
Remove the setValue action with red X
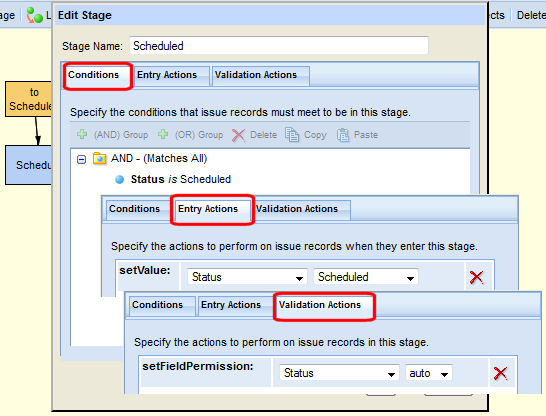pos(476,277)
